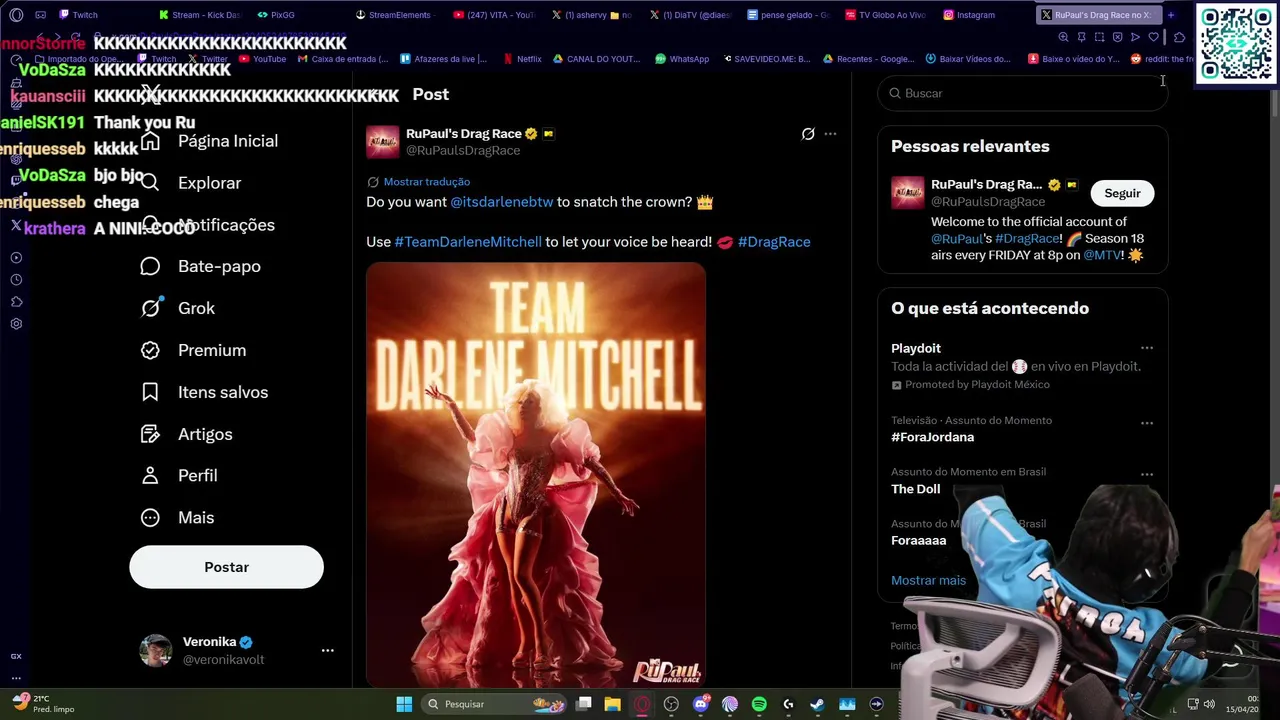Screen dimensions: 1280x720
Task: Open the Mais circle menu icon
Action: (x=150, y=518)
